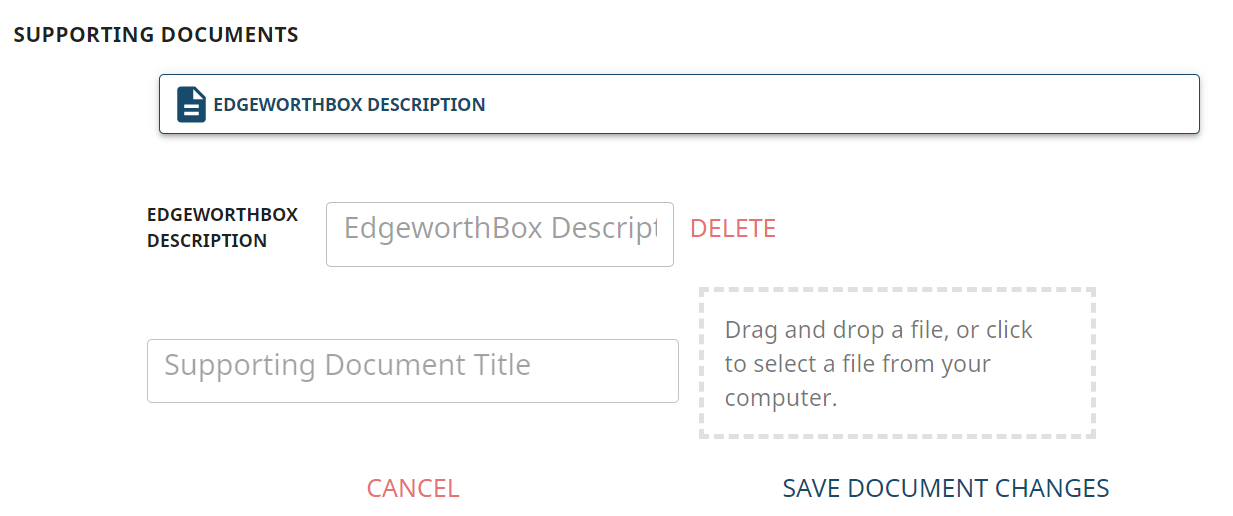The image size is (1233, 516).
Task: Save the document changes
Action: point(946,488)
